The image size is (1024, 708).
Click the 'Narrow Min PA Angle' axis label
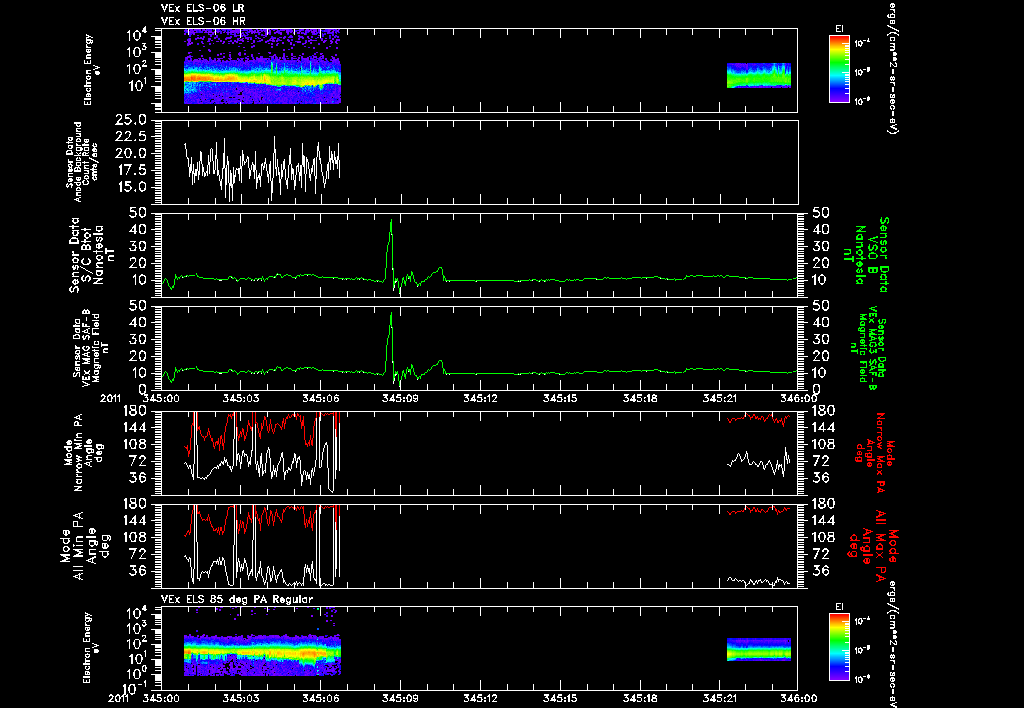(x=83, y=452)
